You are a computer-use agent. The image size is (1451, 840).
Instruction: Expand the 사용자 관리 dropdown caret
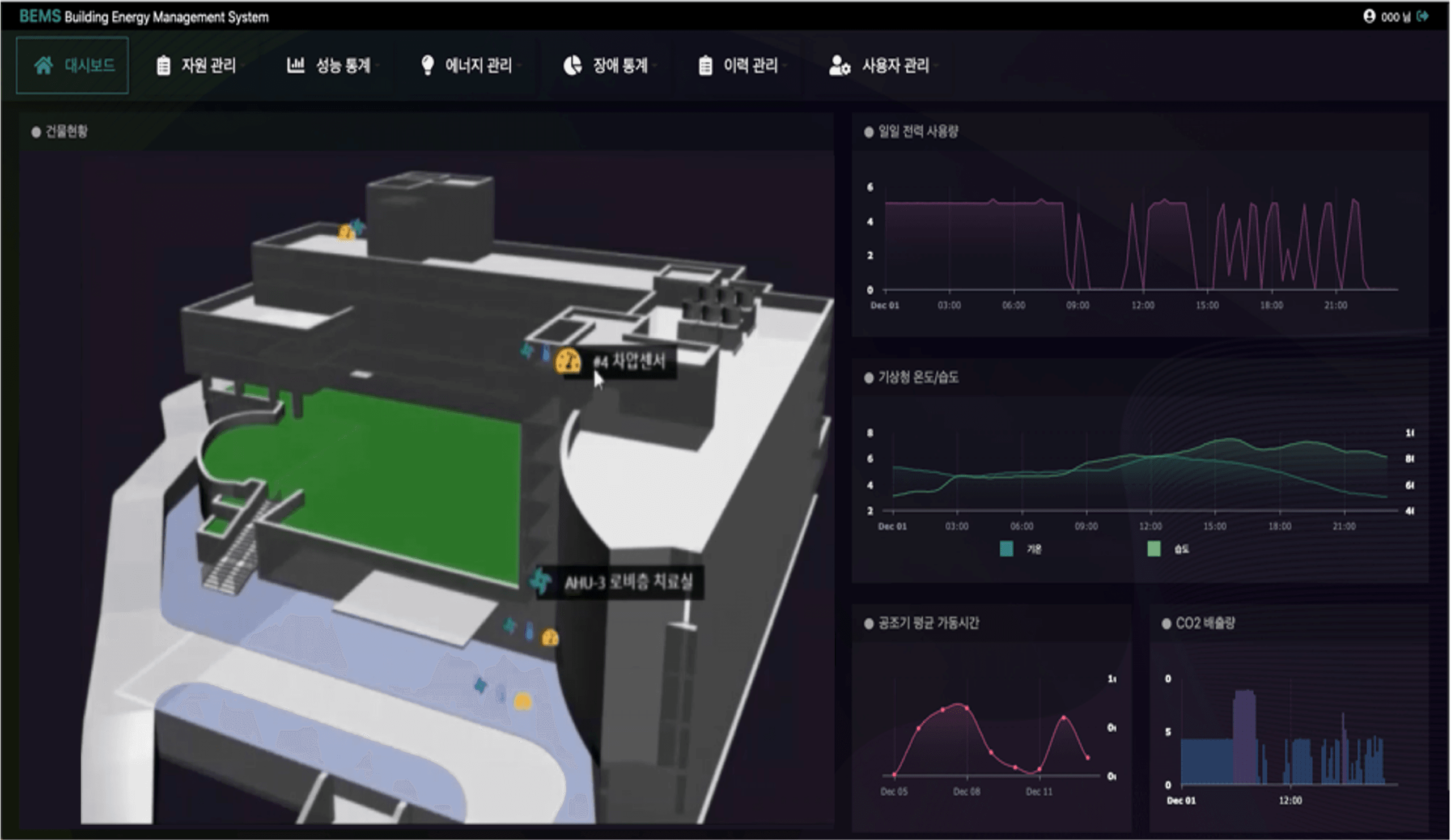tap(936, 66)
